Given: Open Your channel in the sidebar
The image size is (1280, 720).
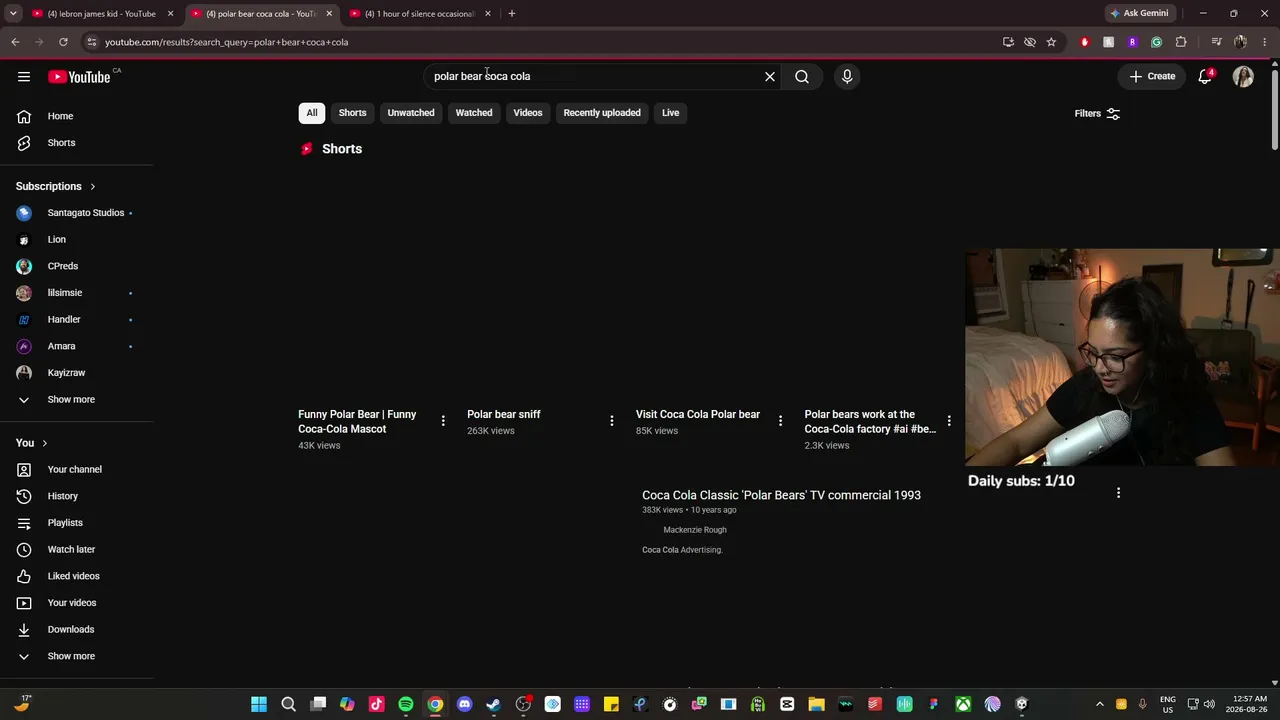Looking at the screenshot, I should click(77, 470).
